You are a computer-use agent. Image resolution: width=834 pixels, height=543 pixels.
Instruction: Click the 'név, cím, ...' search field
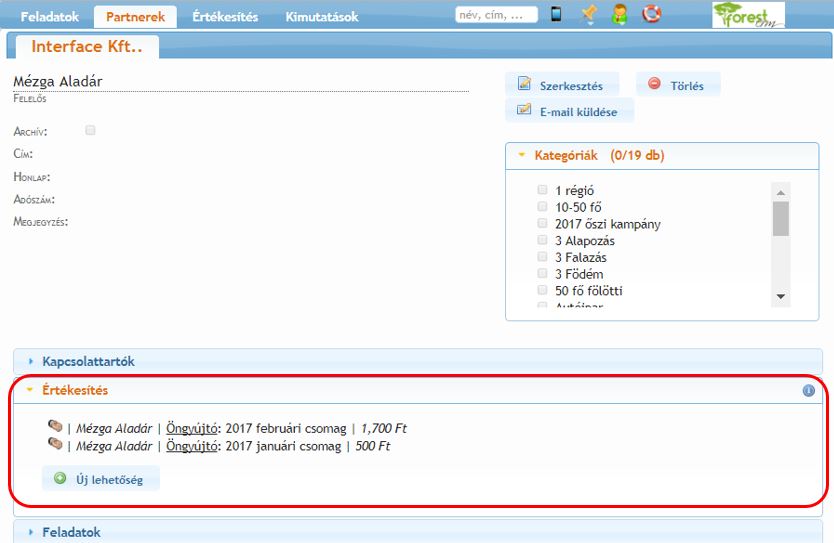click(495, 15)
